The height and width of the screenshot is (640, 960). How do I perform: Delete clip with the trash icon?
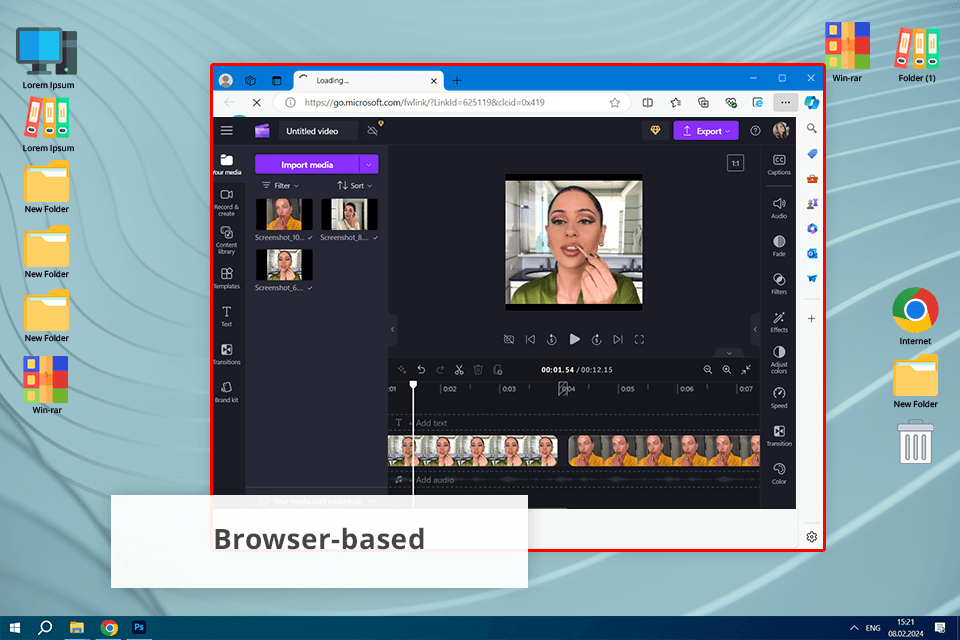(478, 369)
